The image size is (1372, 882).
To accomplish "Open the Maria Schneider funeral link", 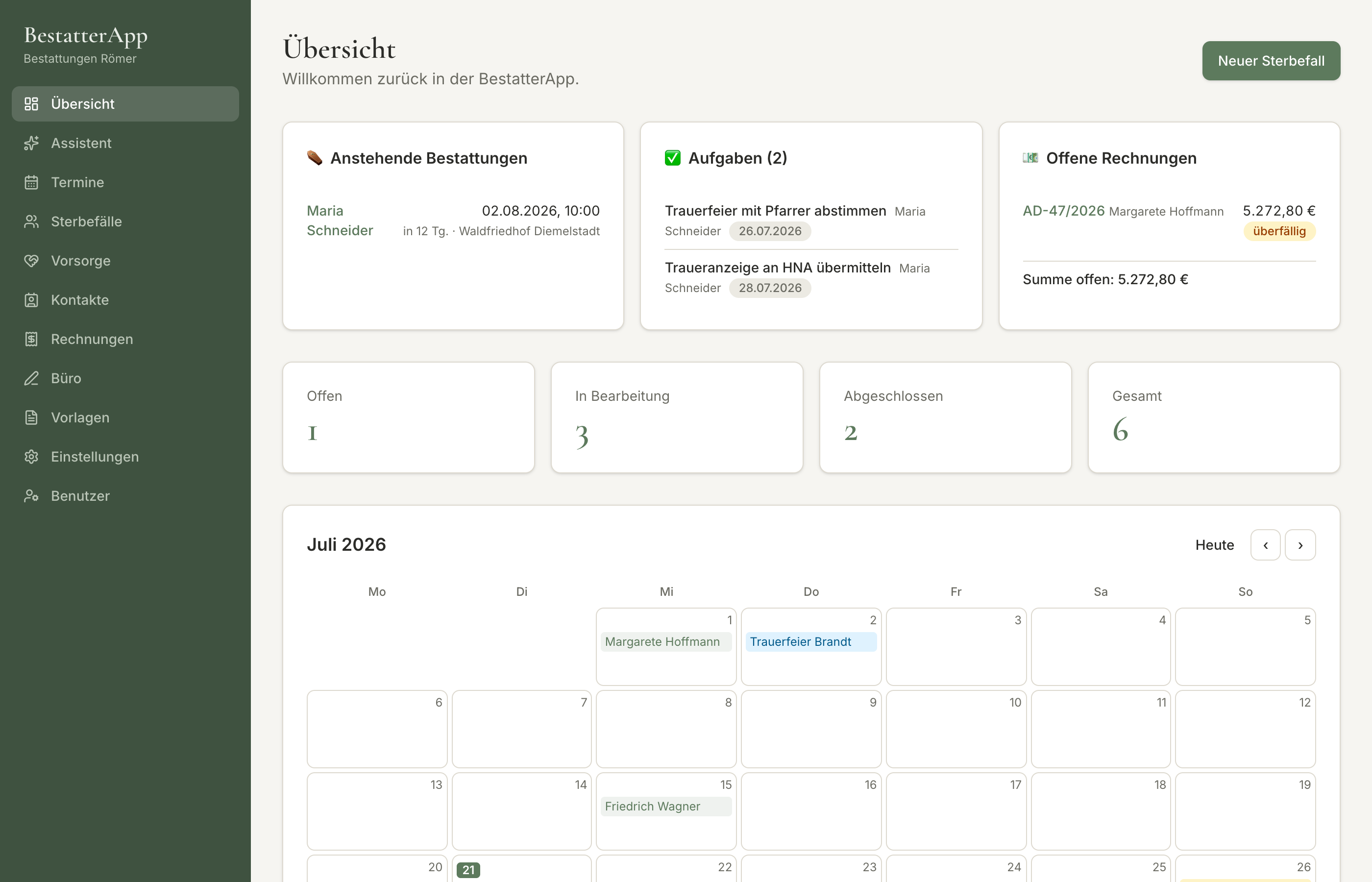I will point(340,220).
